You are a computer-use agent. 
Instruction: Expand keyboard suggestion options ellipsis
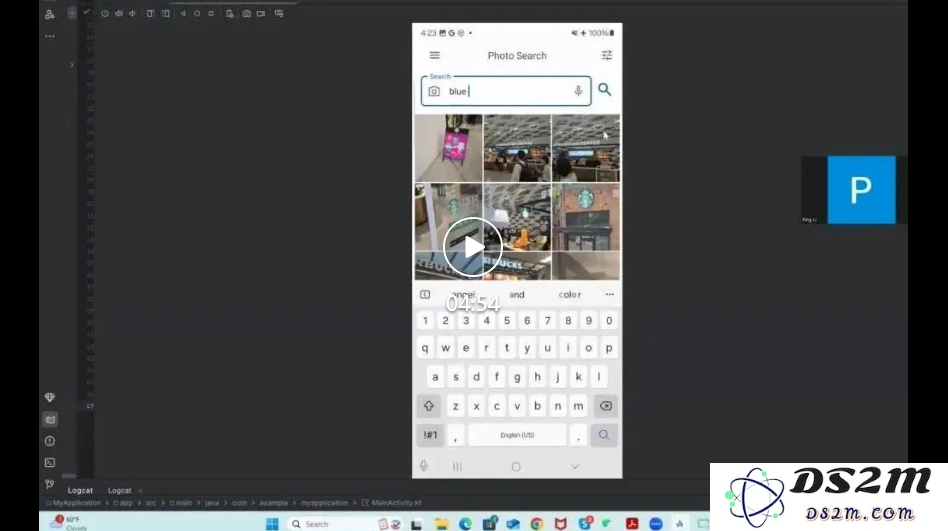tap(609, 295)
